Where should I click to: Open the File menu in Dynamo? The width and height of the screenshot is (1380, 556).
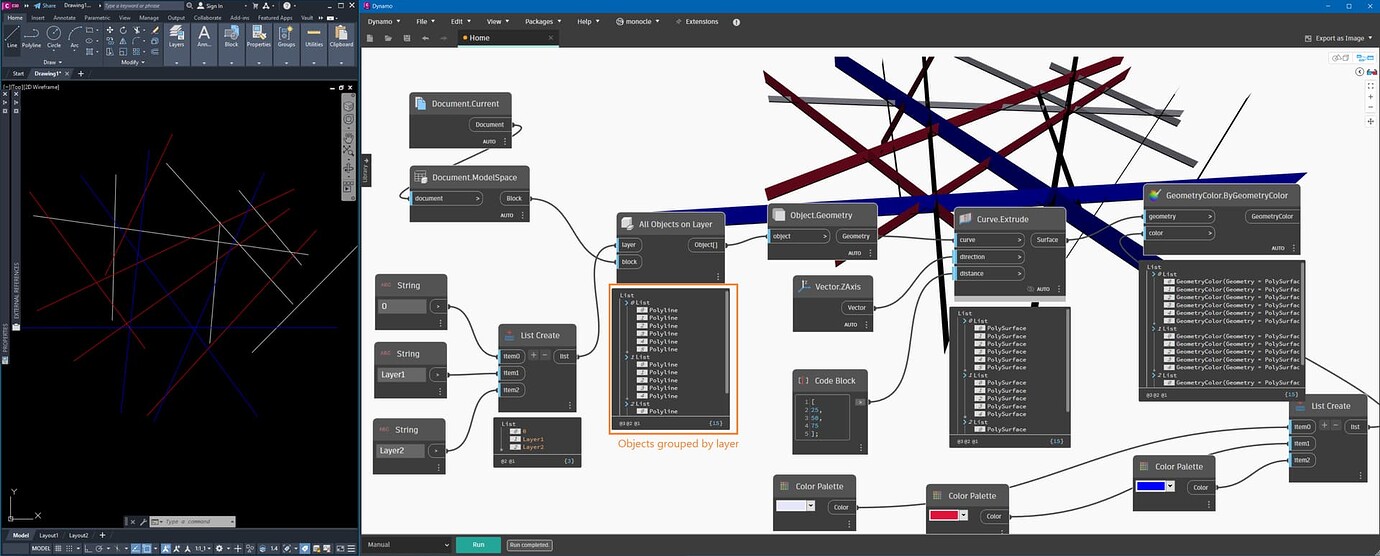[425, 21]
